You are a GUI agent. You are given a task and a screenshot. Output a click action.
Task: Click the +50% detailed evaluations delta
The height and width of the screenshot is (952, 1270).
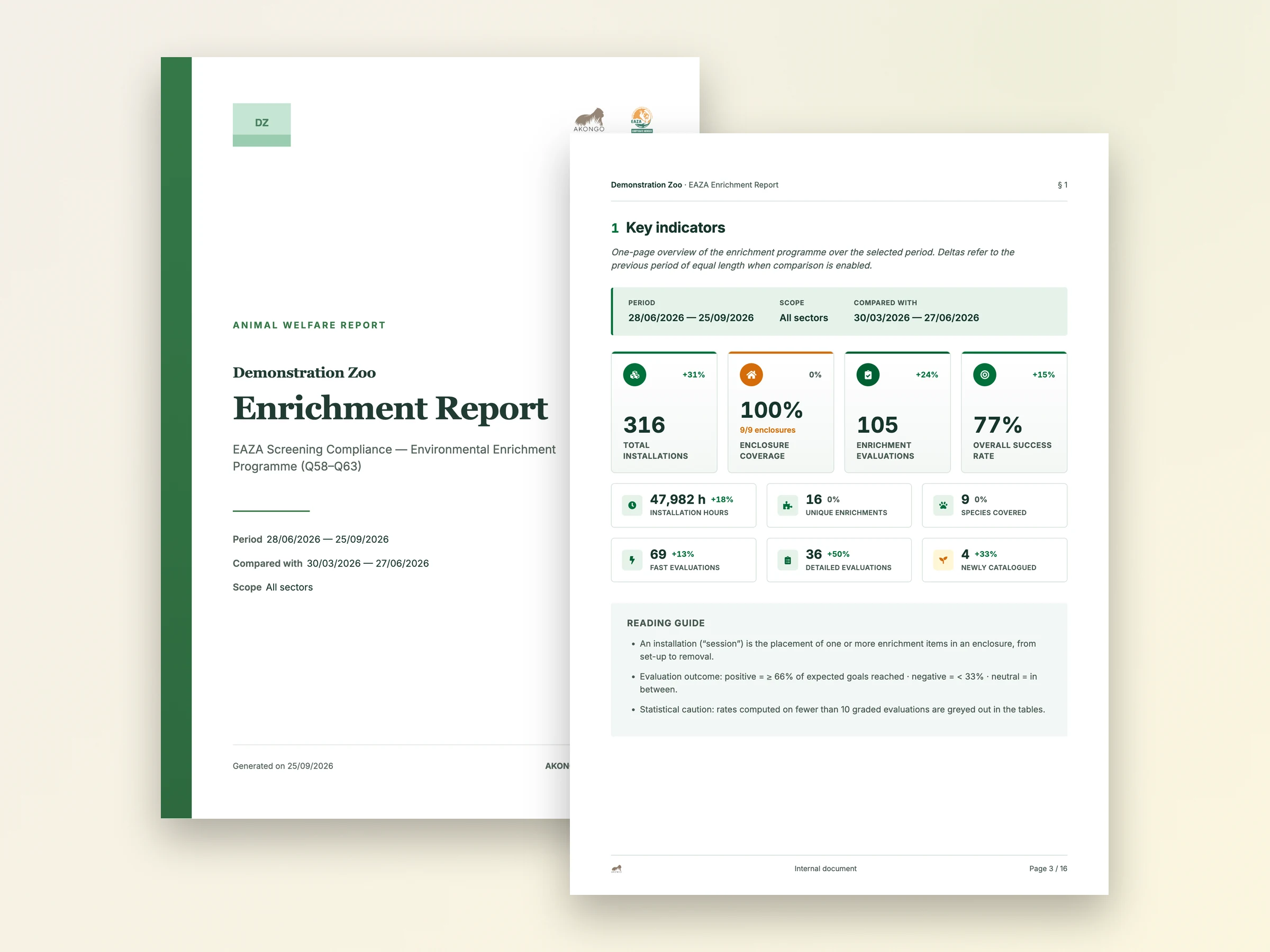coord(838,554)
